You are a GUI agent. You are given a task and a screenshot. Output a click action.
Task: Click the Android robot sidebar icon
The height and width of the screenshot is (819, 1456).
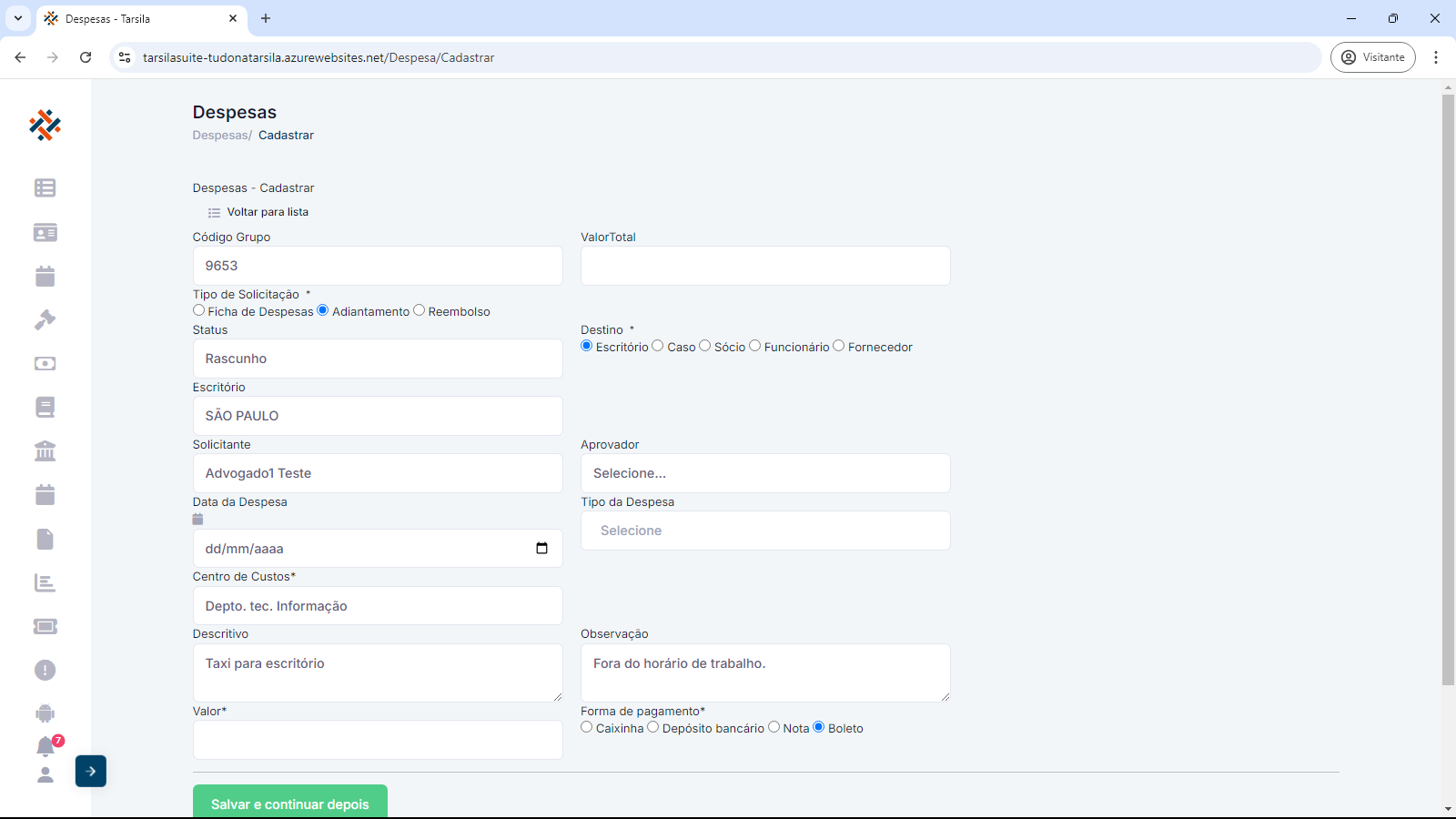(x=45, y=713)
